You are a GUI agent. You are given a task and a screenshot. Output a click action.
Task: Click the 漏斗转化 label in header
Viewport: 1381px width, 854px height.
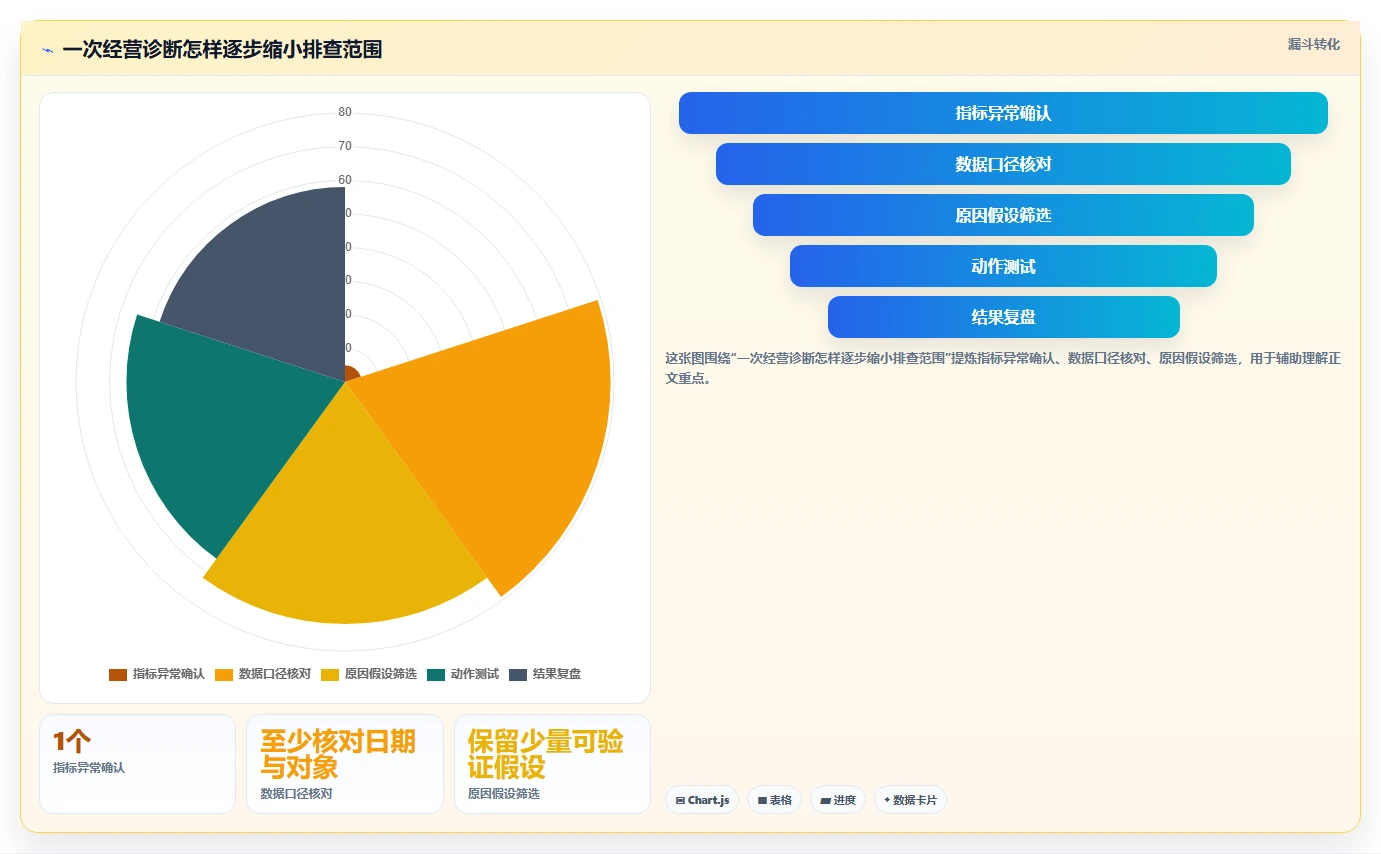(x=1313, y=44)
